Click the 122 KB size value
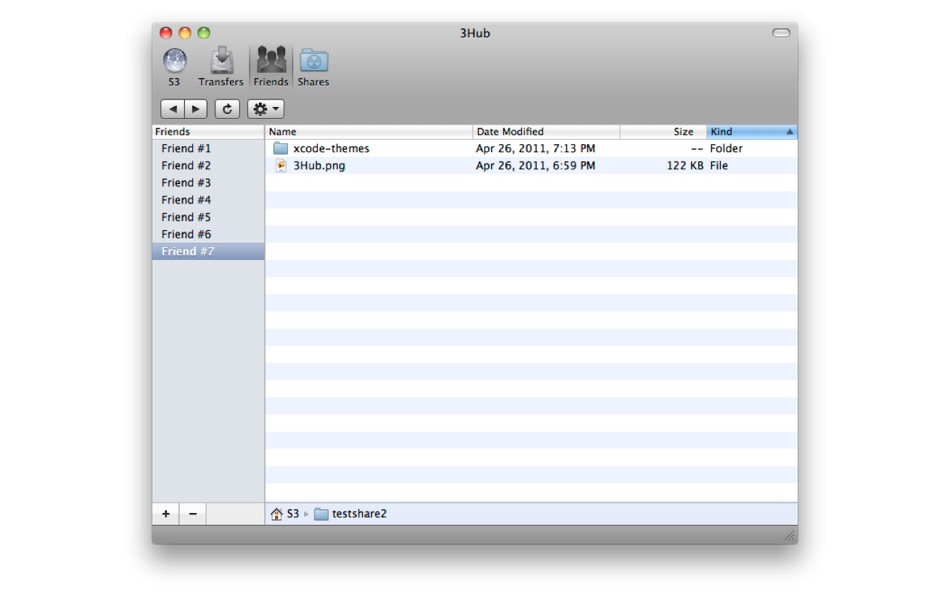This screenshot has width=950, height=594. click(x=685, y=165)
